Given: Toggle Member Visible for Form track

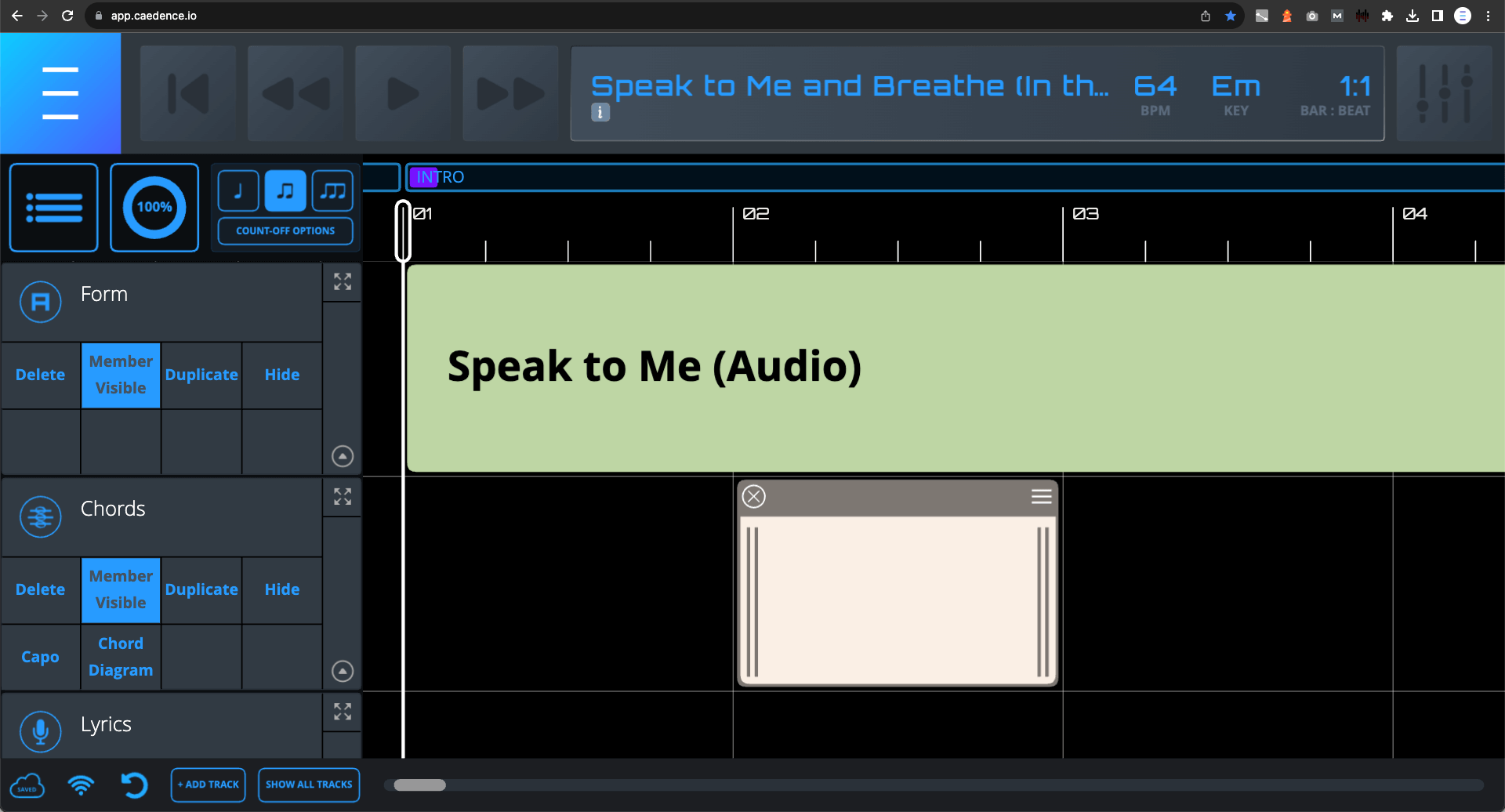Looking at the screenshot, I should tap(121, 375).
